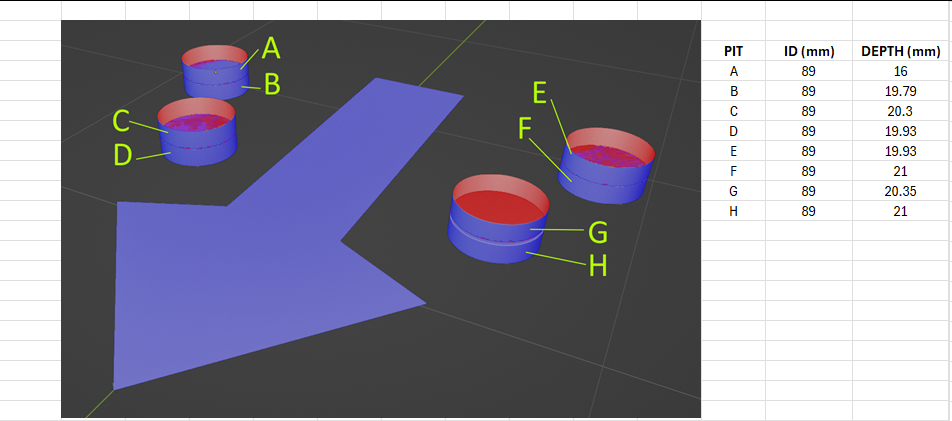Screen dimensions: 952x421
Task: Select the depth value 21 in row F
Action: (x=901, y=171)
